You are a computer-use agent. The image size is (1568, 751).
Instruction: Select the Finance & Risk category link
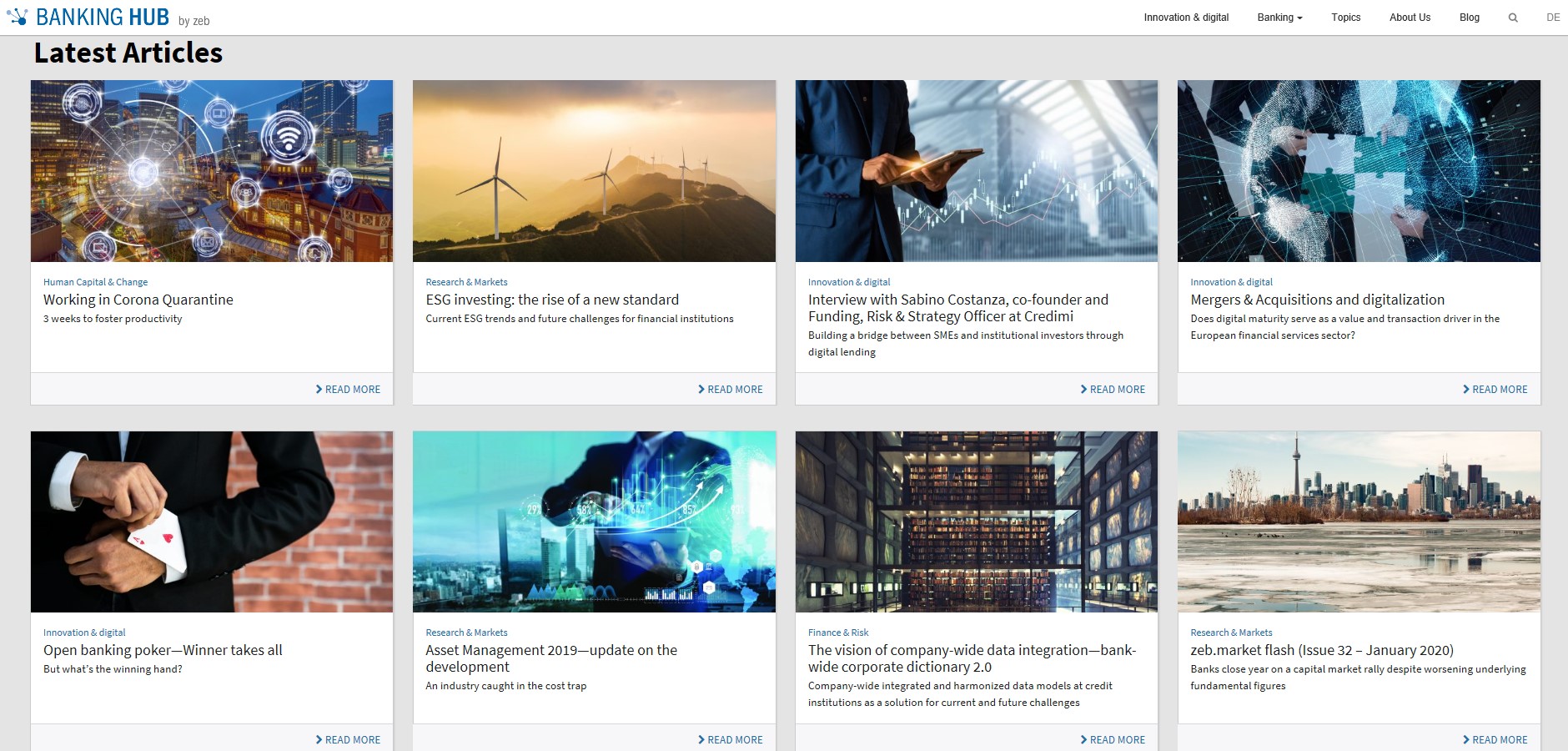[838, 633]
